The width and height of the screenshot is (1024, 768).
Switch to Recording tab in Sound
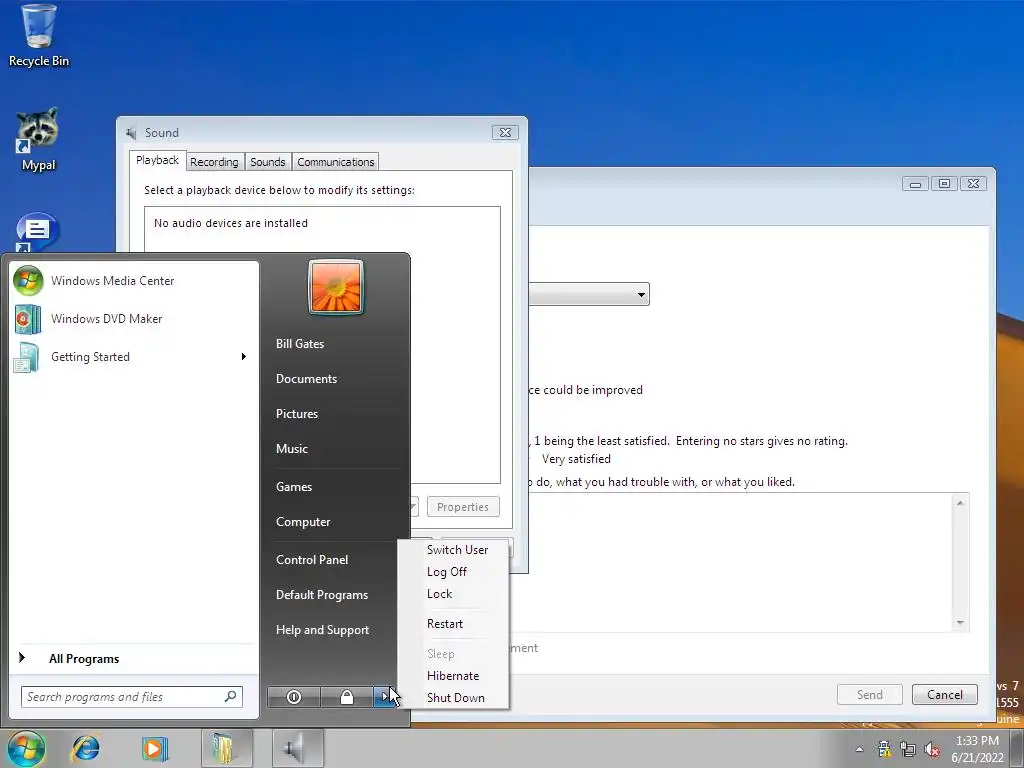[x=214, y=162]
